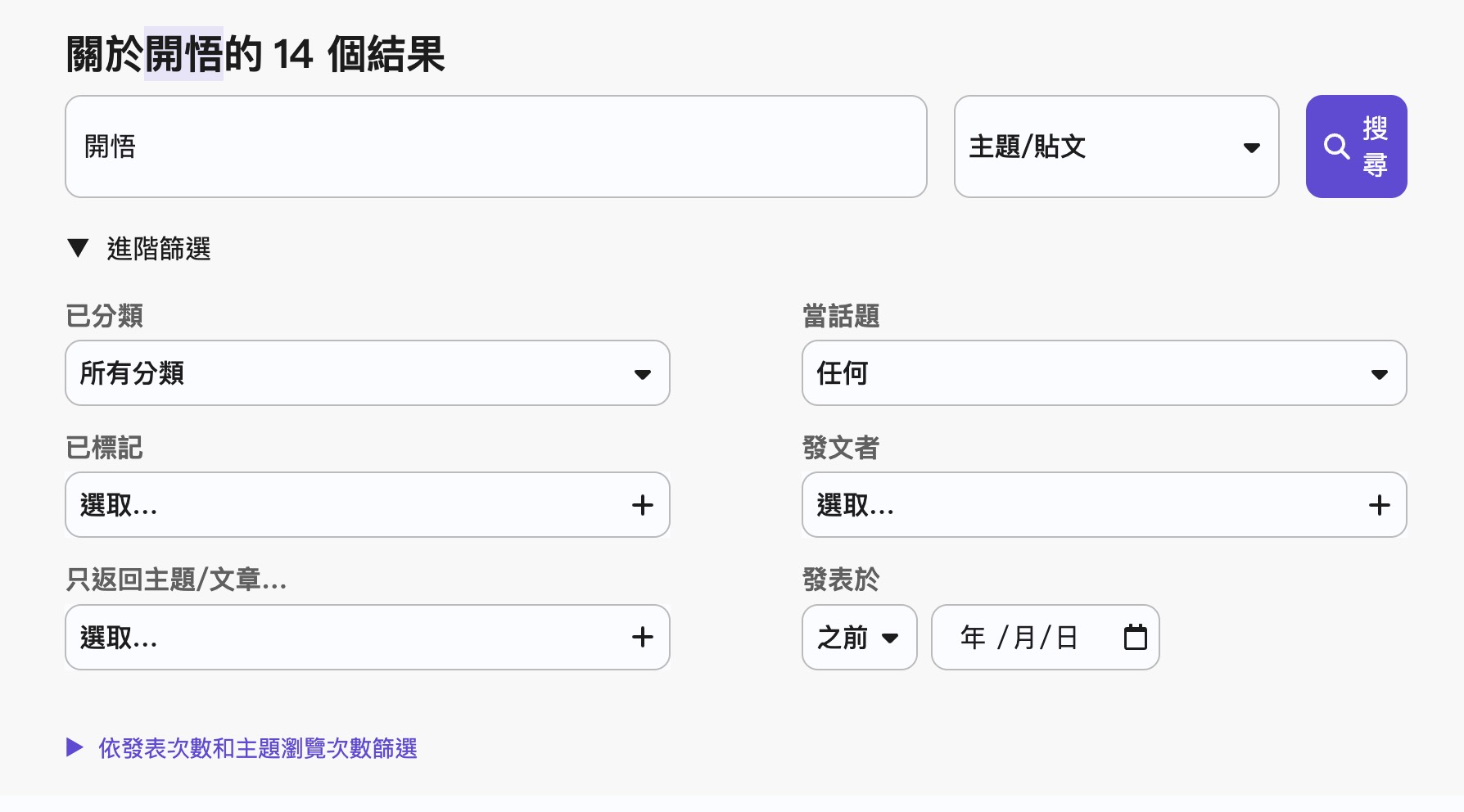Click plus icon in 已標記 field
Screen dimensions: 1464x812
pos(643,505)
